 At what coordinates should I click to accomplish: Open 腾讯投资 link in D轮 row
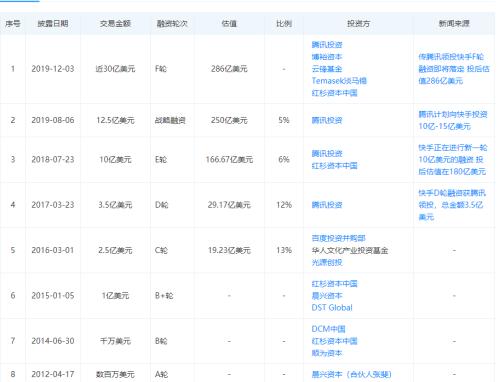327,205
